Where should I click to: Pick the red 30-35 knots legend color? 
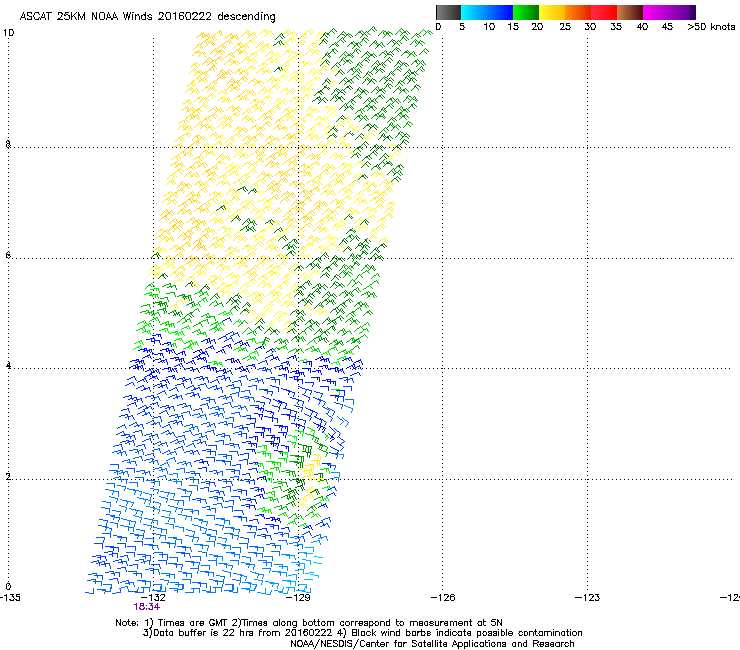605,12
